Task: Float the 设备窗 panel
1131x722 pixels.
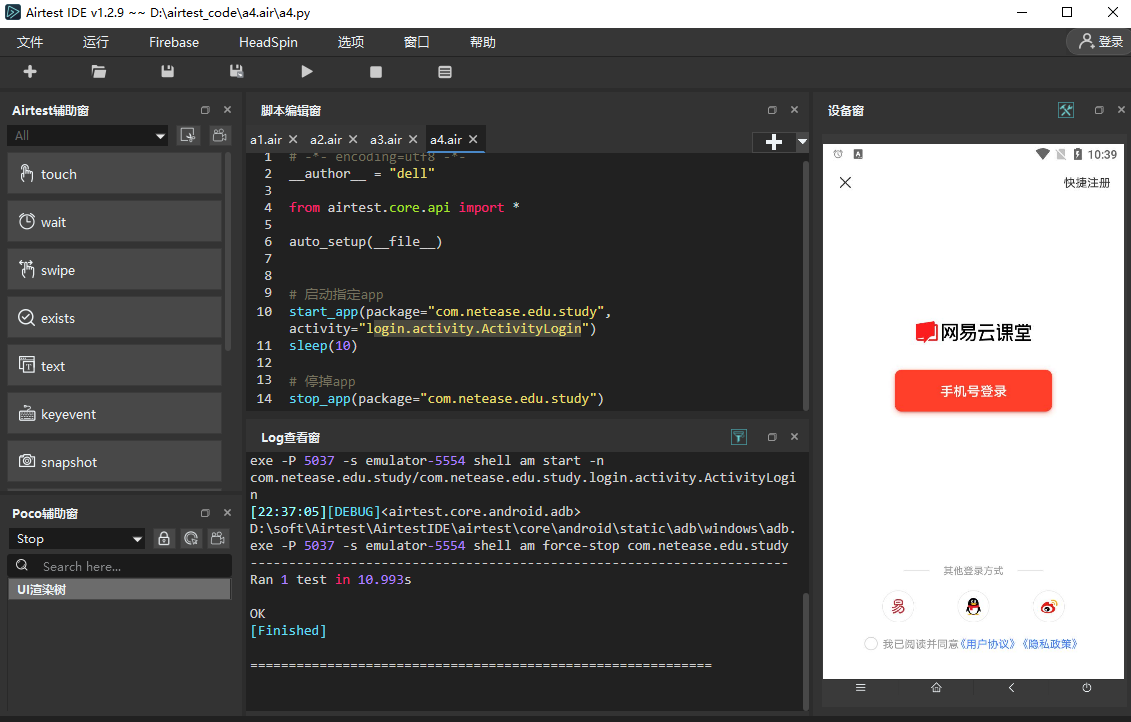Action: [x=1099, y=110]
